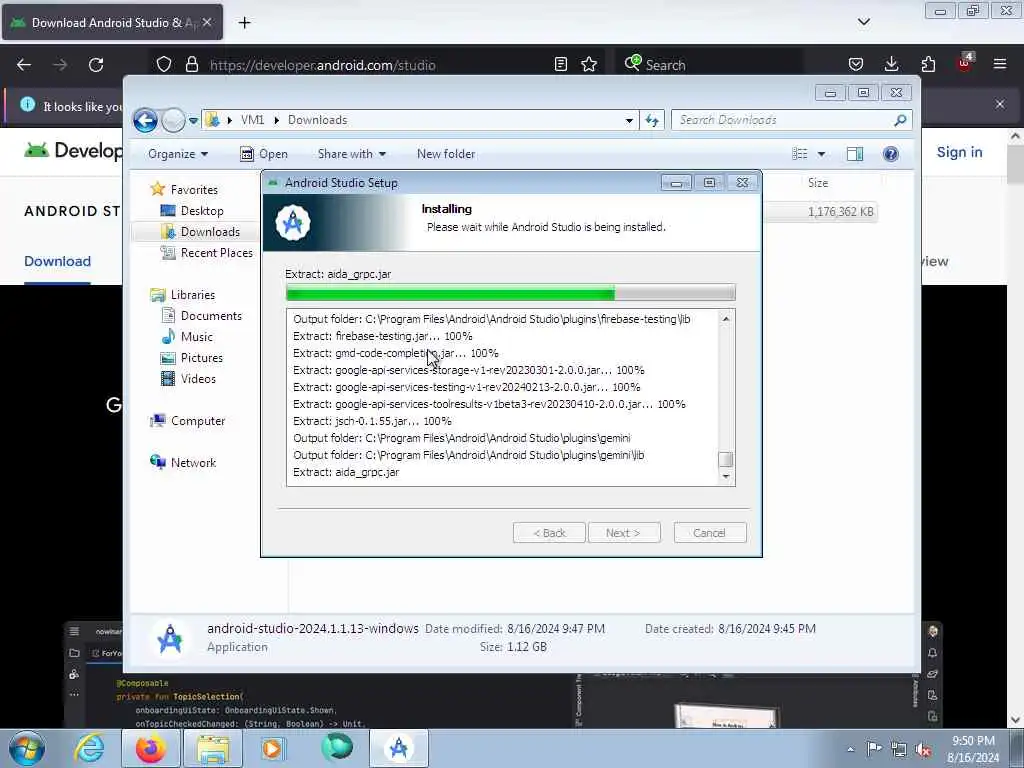1024x768 pixels.
Task: Select Downloads in the navigation pane
Action: point(210,232)
